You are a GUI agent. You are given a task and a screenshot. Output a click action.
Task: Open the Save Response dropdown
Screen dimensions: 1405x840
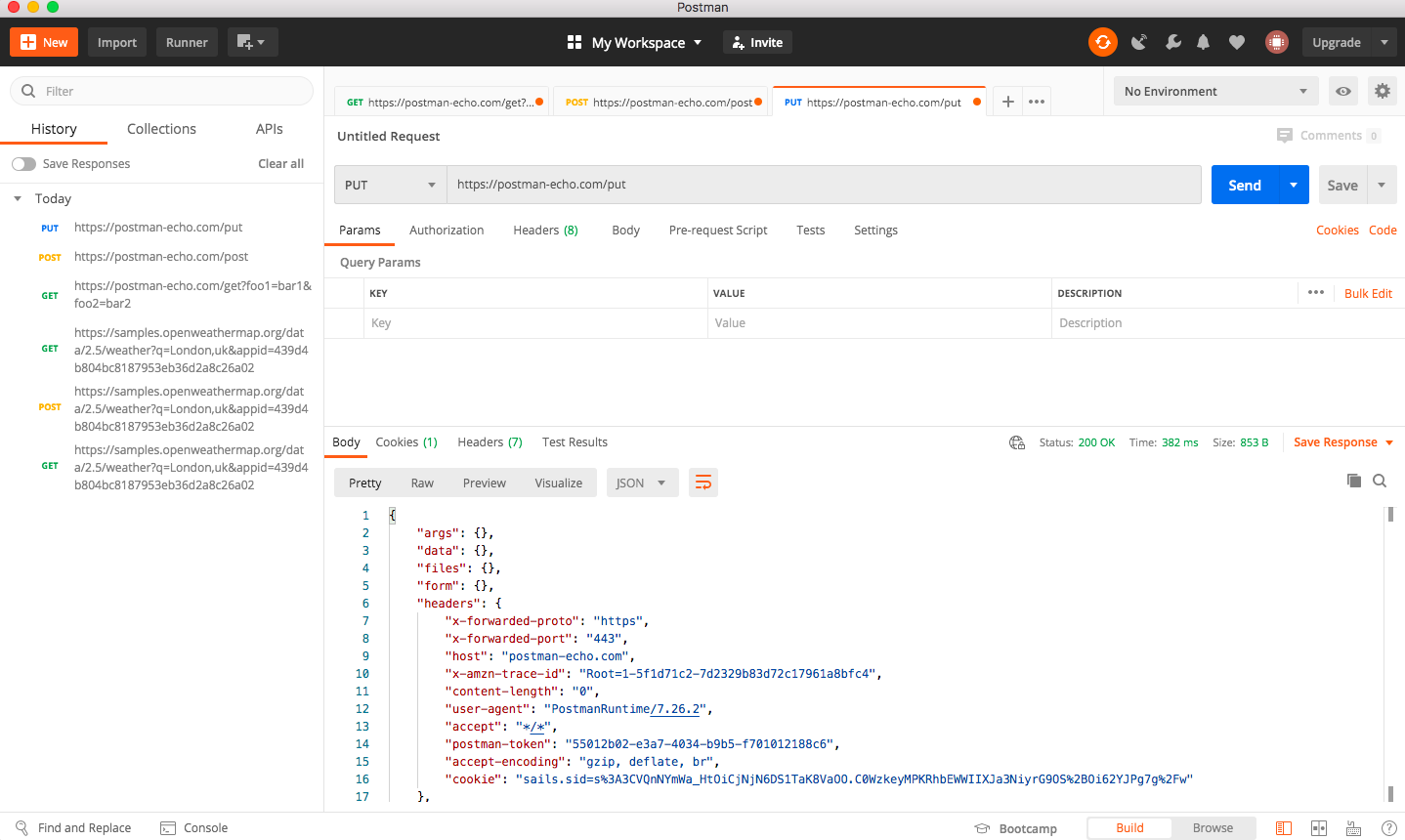pyautogui.click(x=1342, y=442)
